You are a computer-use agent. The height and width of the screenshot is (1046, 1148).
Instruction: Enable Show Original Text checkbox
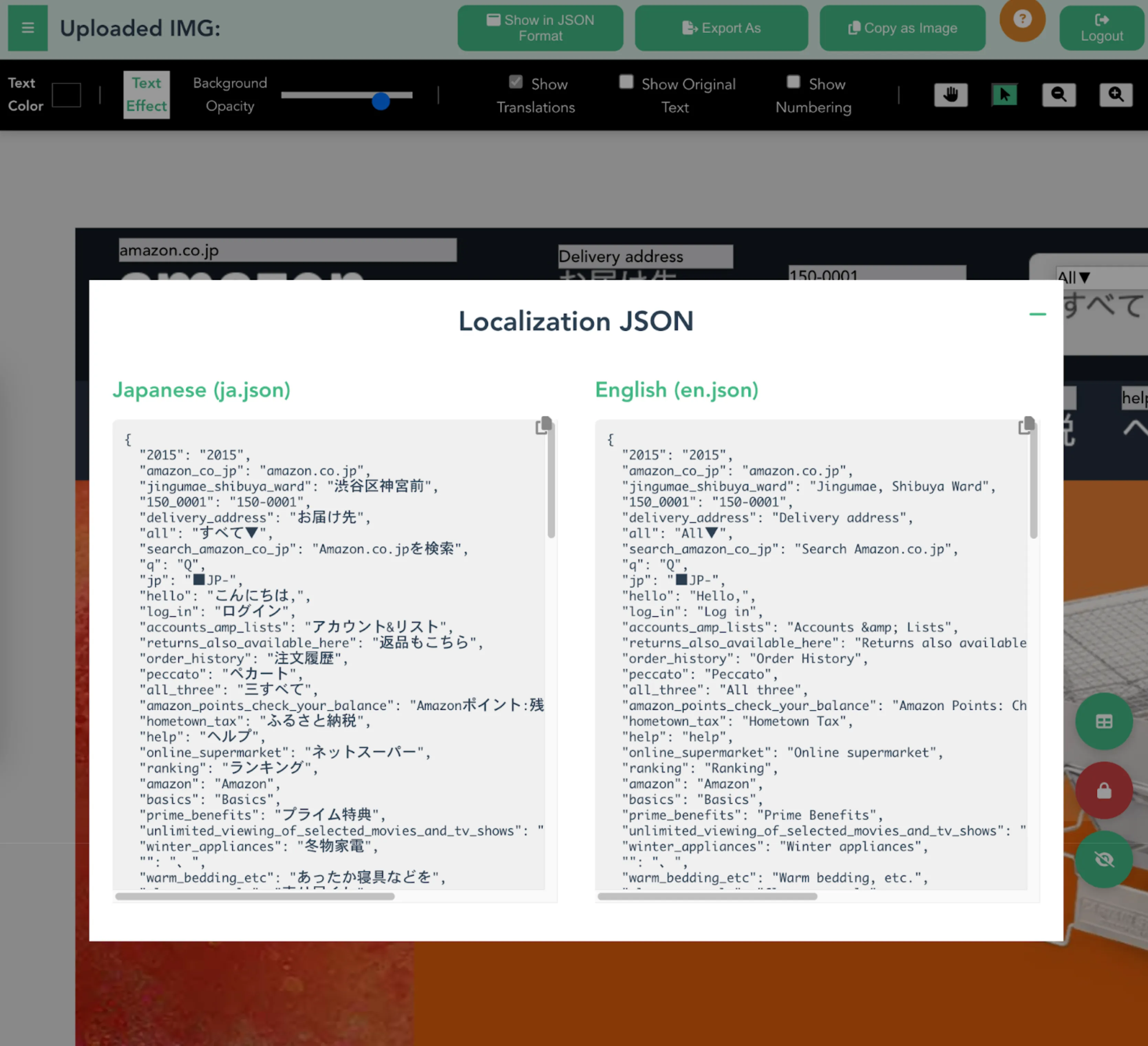(626, 82)
